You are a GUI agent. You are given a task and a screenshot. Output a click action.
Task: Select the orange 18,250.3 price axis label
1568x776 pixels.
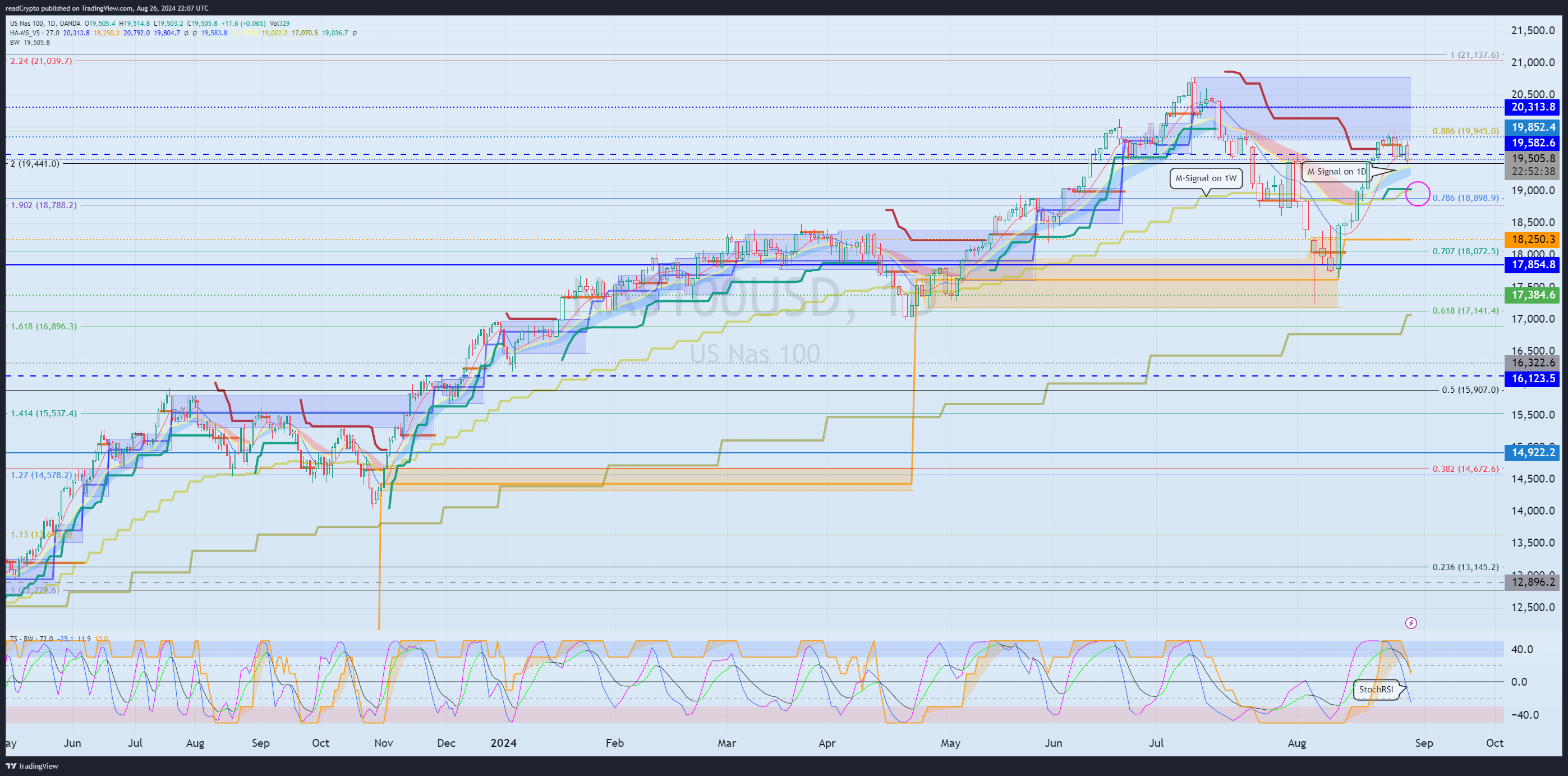[1532, 240]
